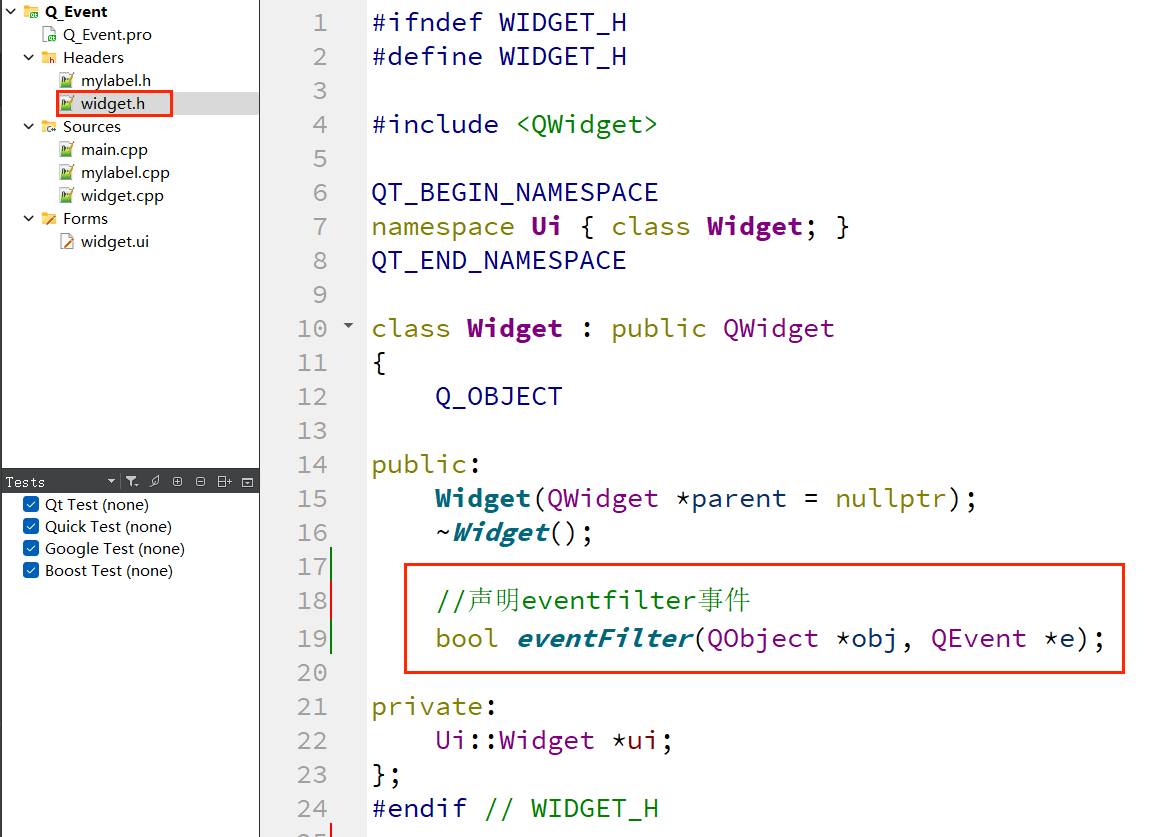Click line number 10 in the gutter

point(312,329)
